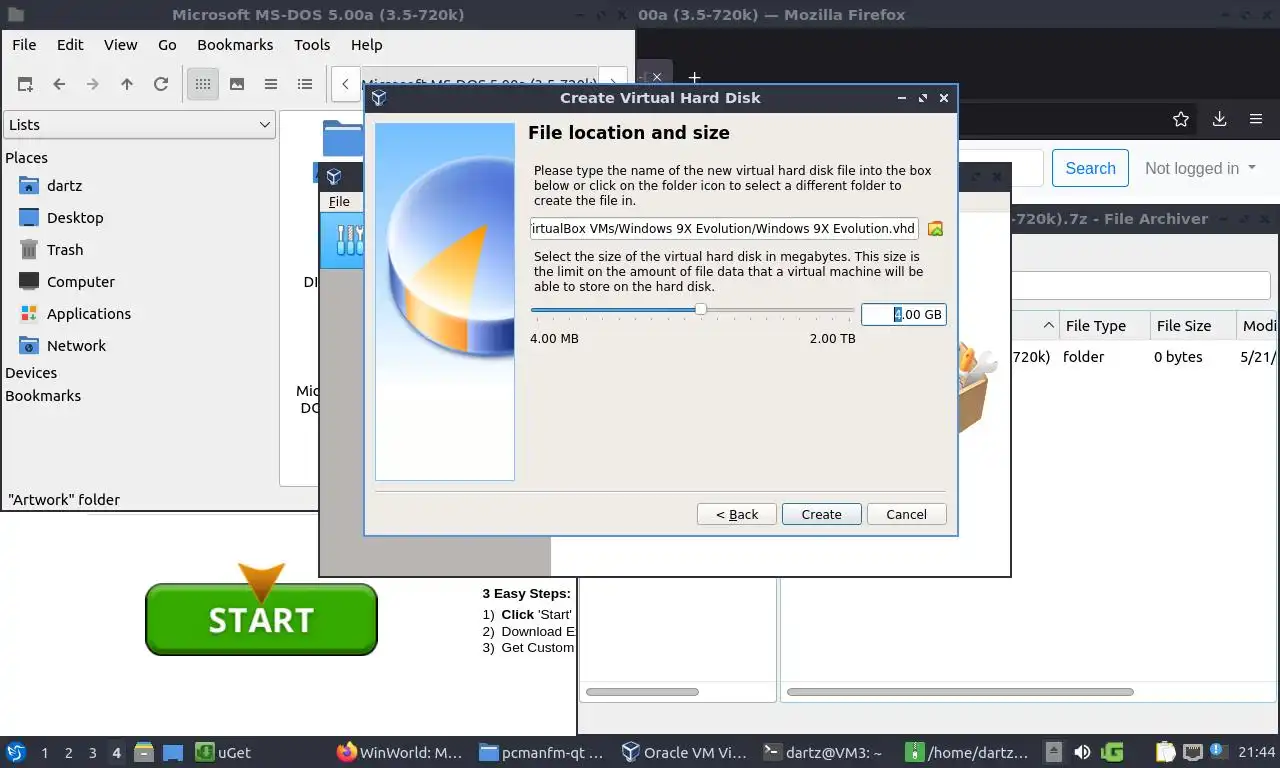
Task: Switch to /home/dartz archiver taskbar entry
Action: tap(966, 752)
